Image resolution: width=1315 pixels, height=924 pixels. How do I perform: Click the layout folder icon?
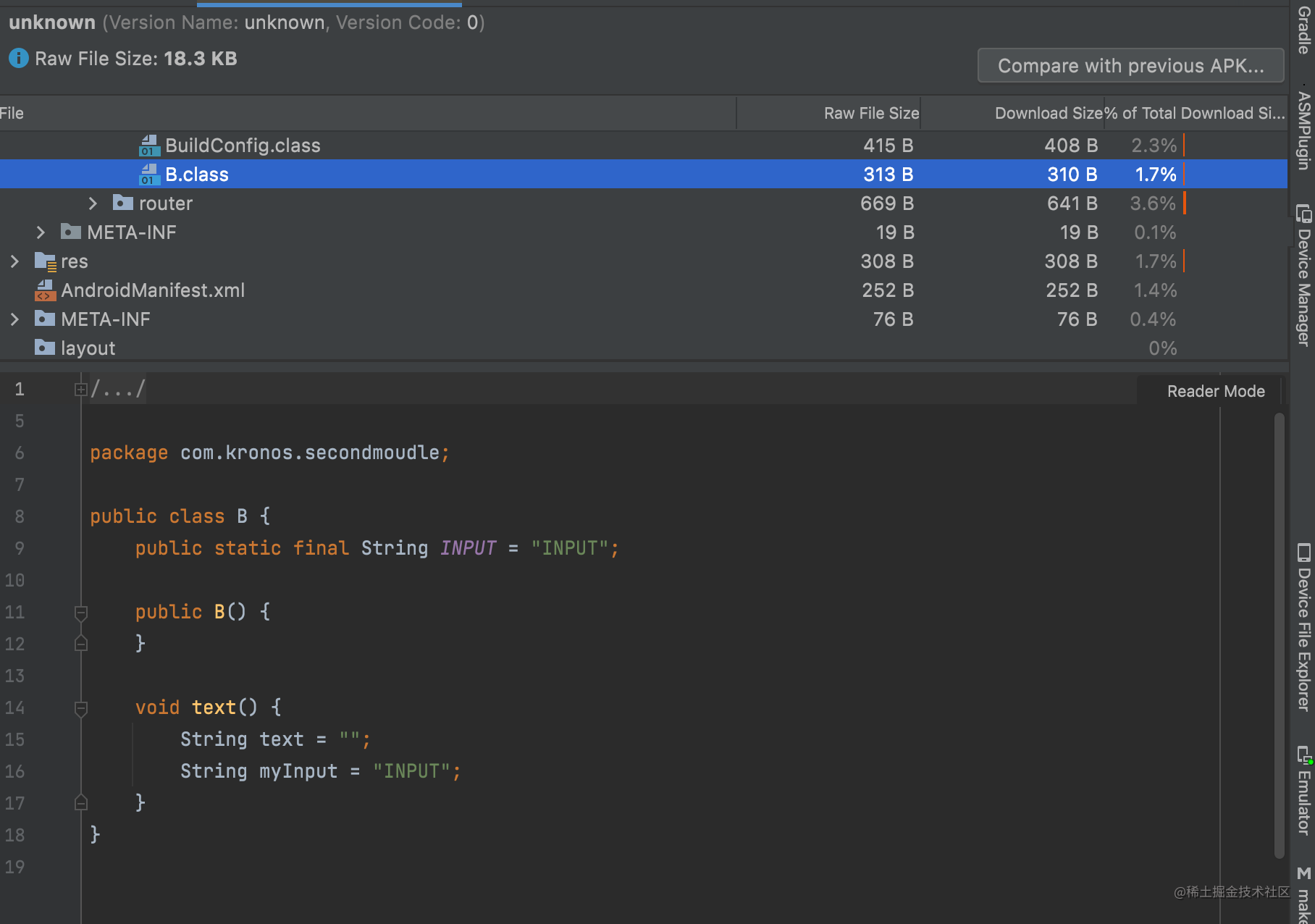coord(45,348)
